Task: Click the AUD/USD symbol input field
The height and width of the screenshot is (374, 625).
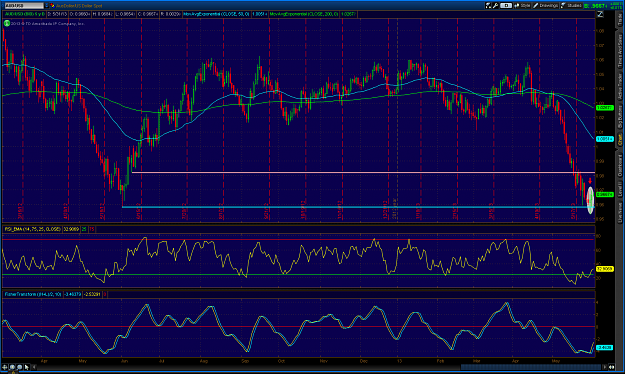Action: point(24,6)
